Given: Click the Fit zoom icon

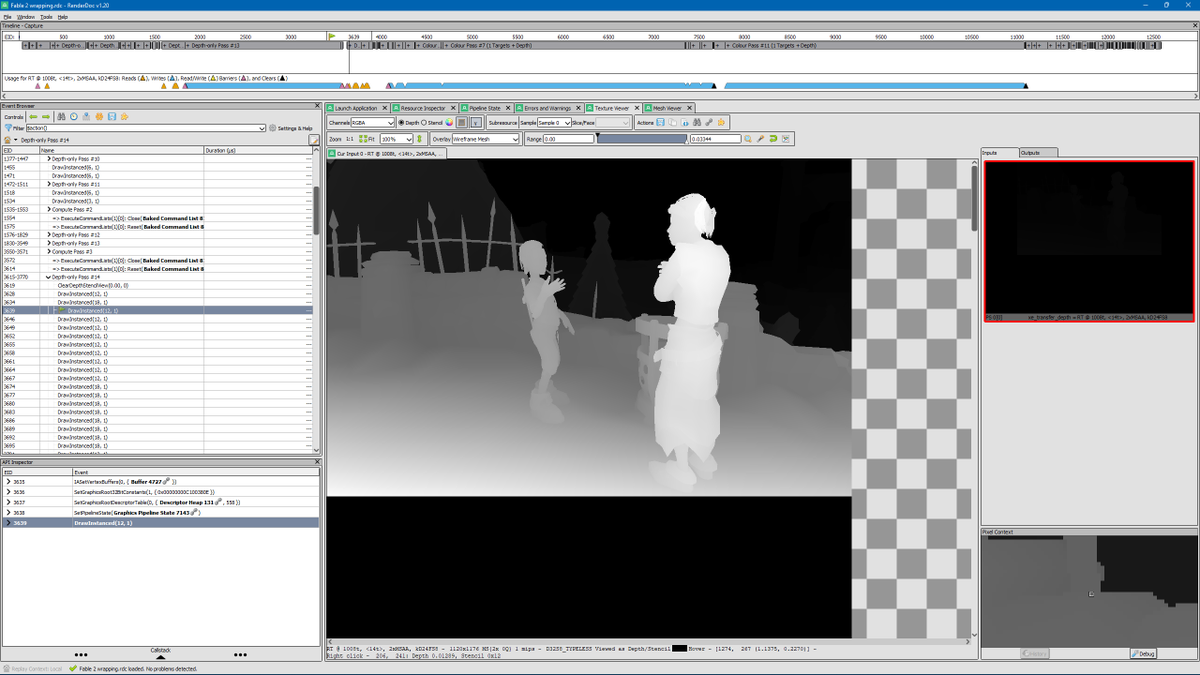Looking at the screenshot, I should (x=366, y=139).
